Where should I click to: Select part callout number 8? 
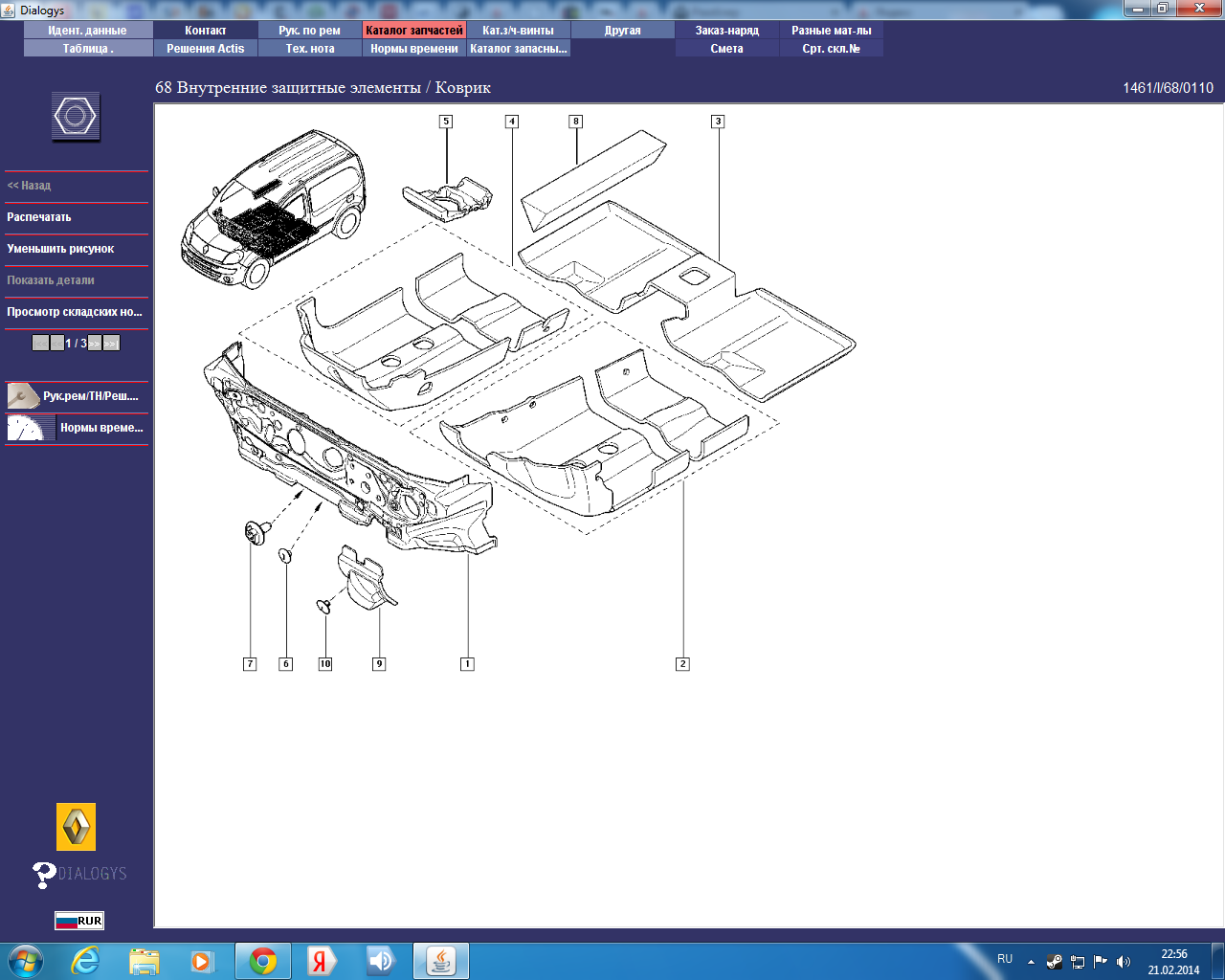point(575,122)
